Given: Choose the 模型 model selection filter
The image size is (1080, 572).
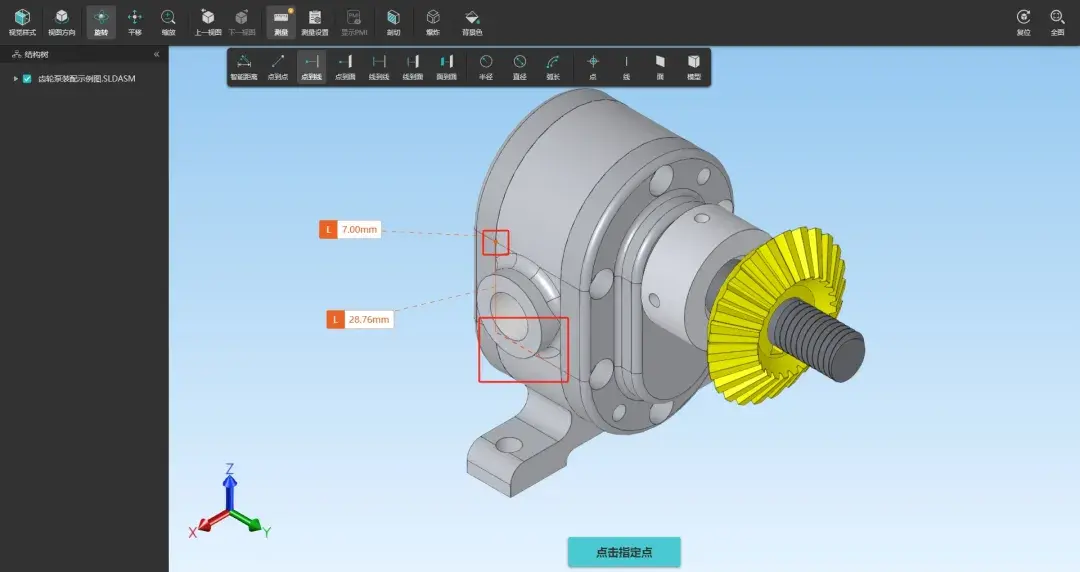Looking at the screenshot, I should coord(694,67).
